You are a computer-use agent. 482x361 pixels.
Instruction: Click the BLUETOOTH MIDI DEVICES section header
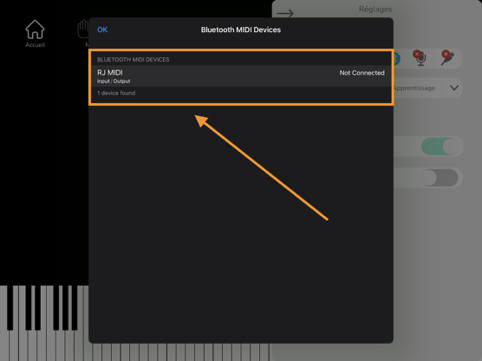tap(133, 60)
